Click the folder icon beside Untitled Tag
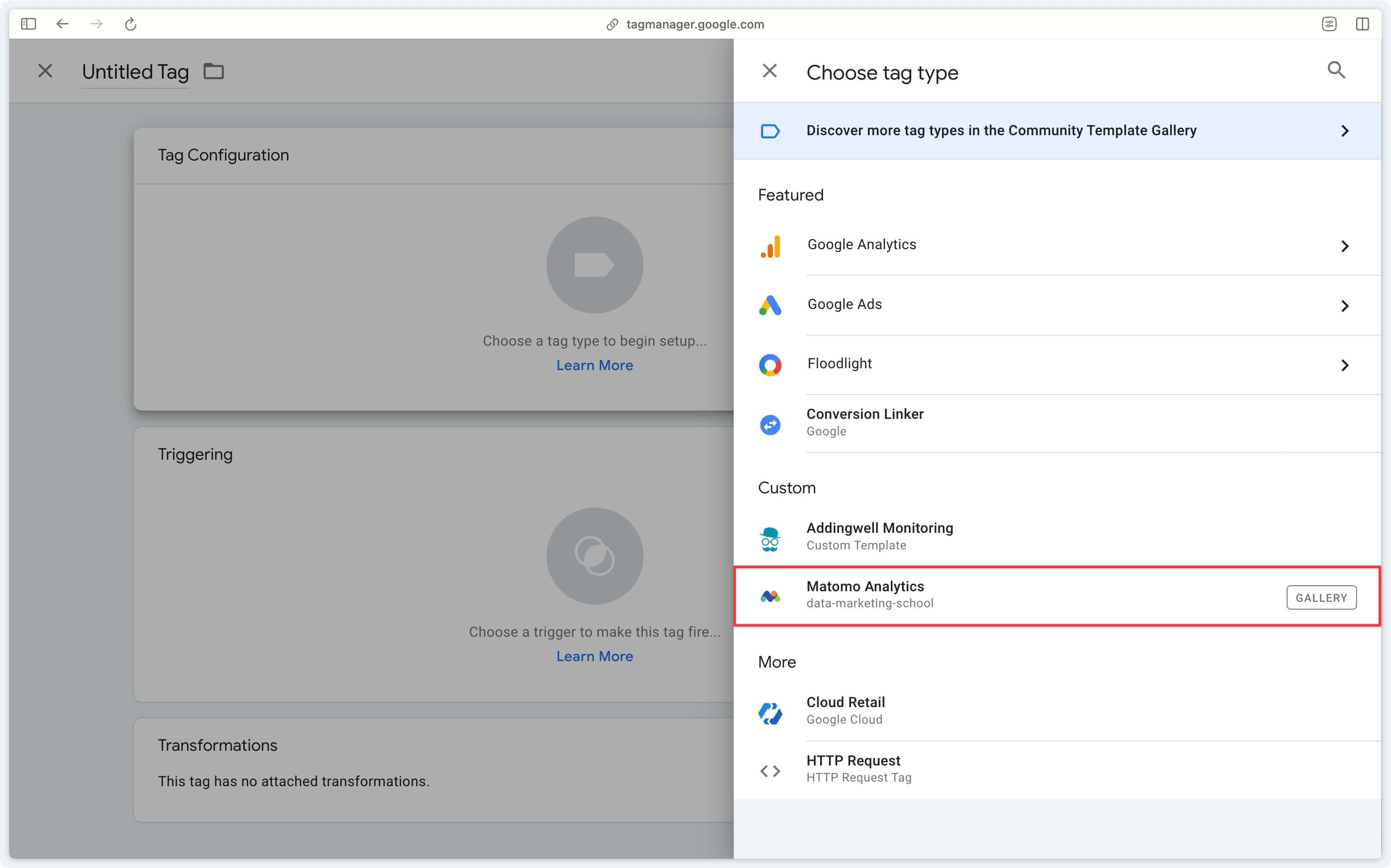The height and width of the screenshot is (868, 1391). 213,71
